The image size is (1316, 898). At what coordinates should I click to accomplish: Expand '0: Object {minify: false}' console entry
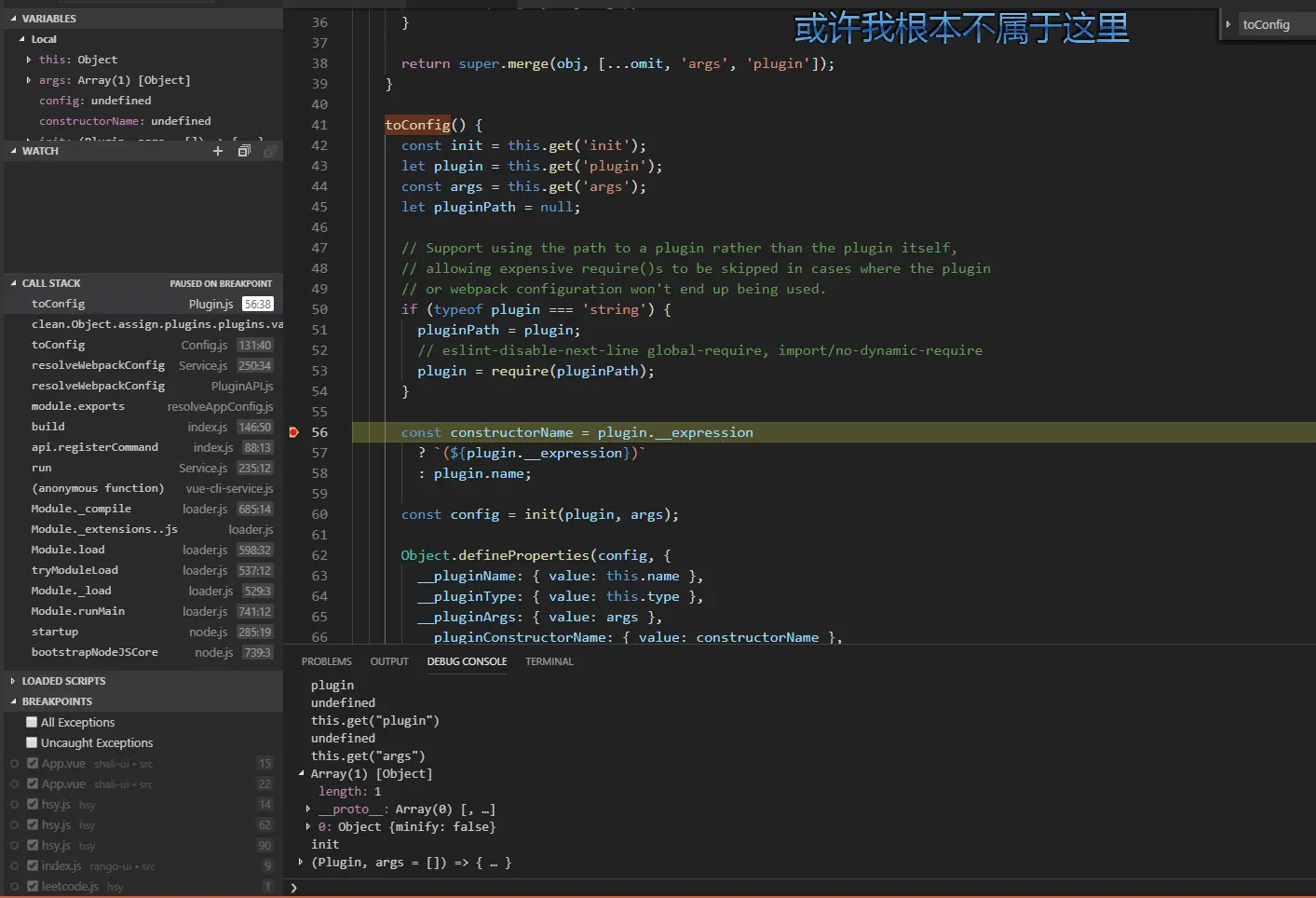pyautogui.click(x=308, y=827)
